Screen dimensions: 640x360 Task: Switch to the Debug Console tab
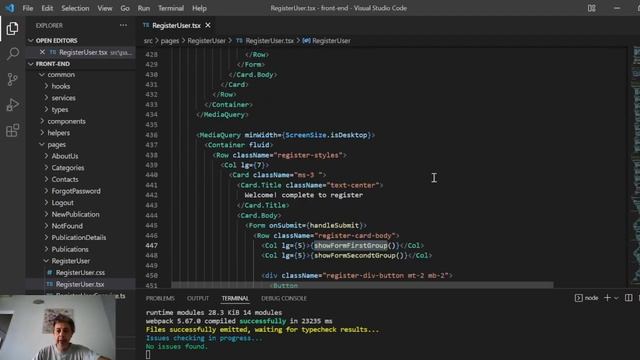(x=284, y=298)
